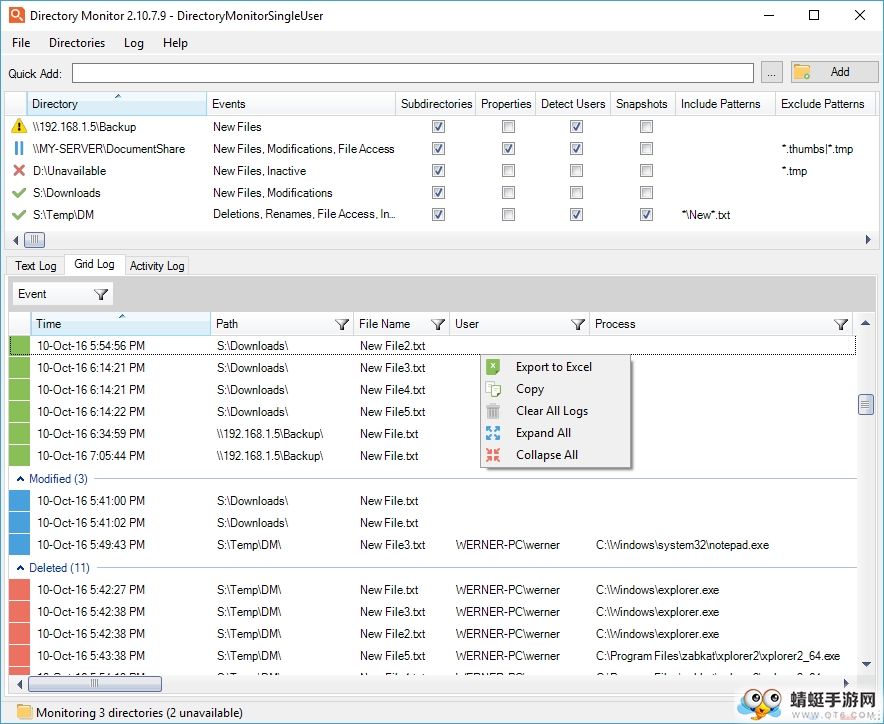Click the Include Patterns column header
The height and width of the screenshot is (724, 884).
[725, 104]
